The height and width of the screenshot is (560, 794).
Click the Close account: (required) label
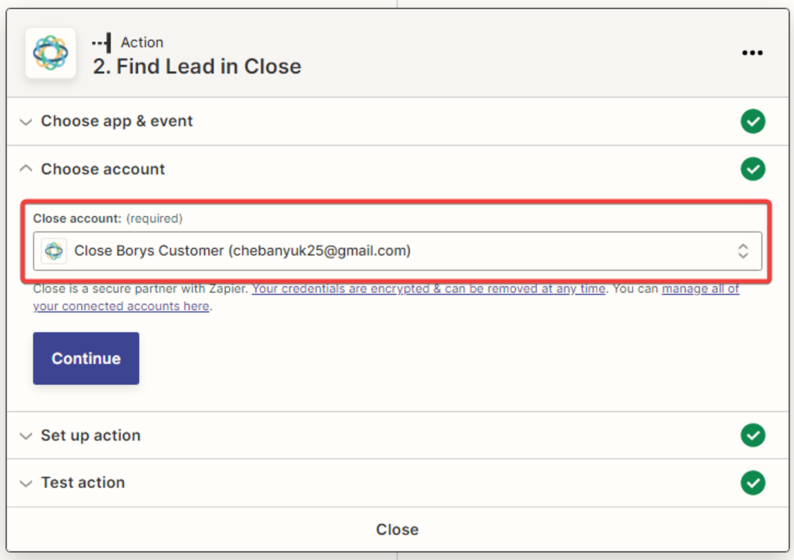108,218
